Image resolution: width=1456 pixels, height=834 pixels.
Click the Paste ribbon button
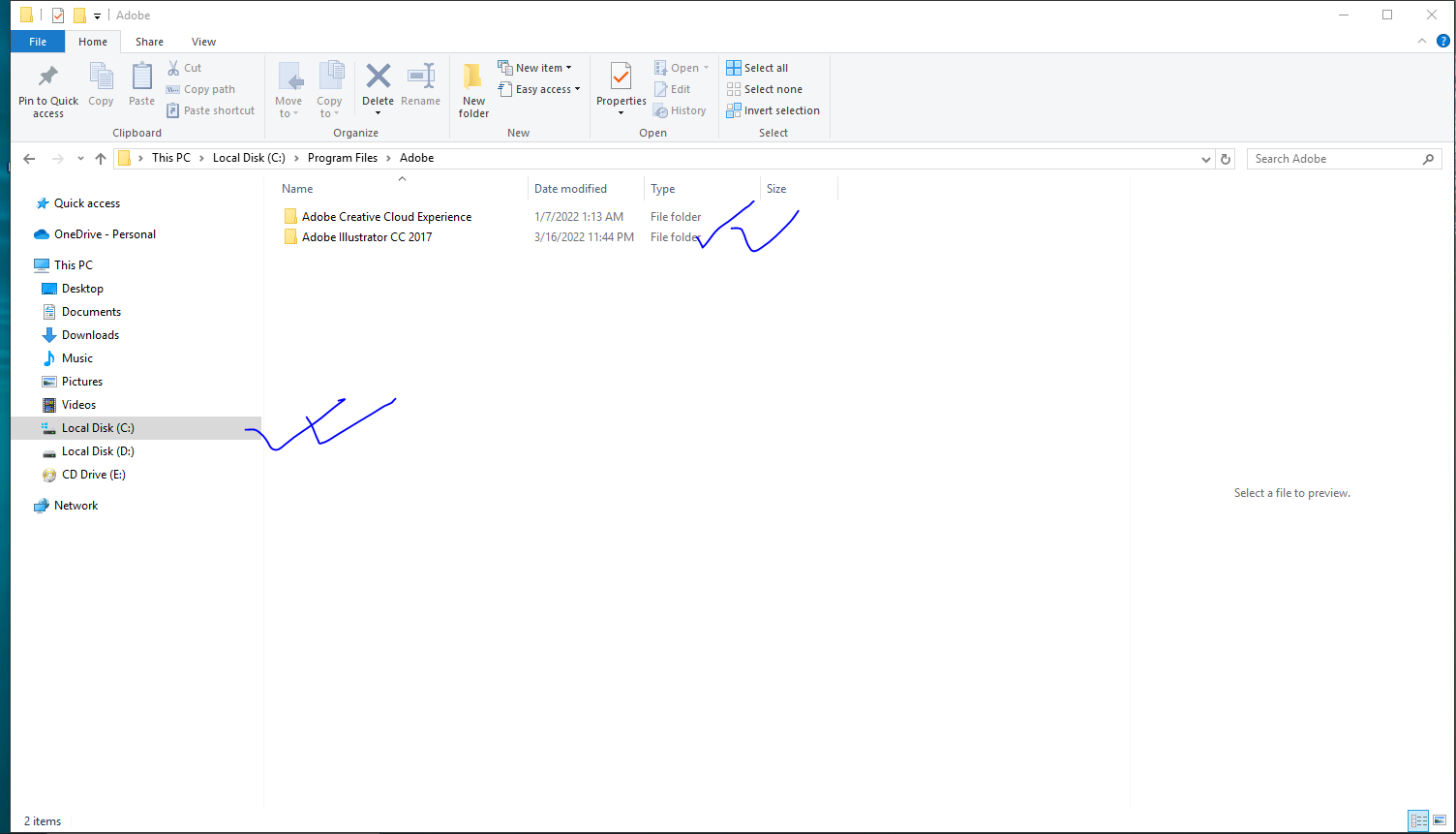[x=141, y=85]
